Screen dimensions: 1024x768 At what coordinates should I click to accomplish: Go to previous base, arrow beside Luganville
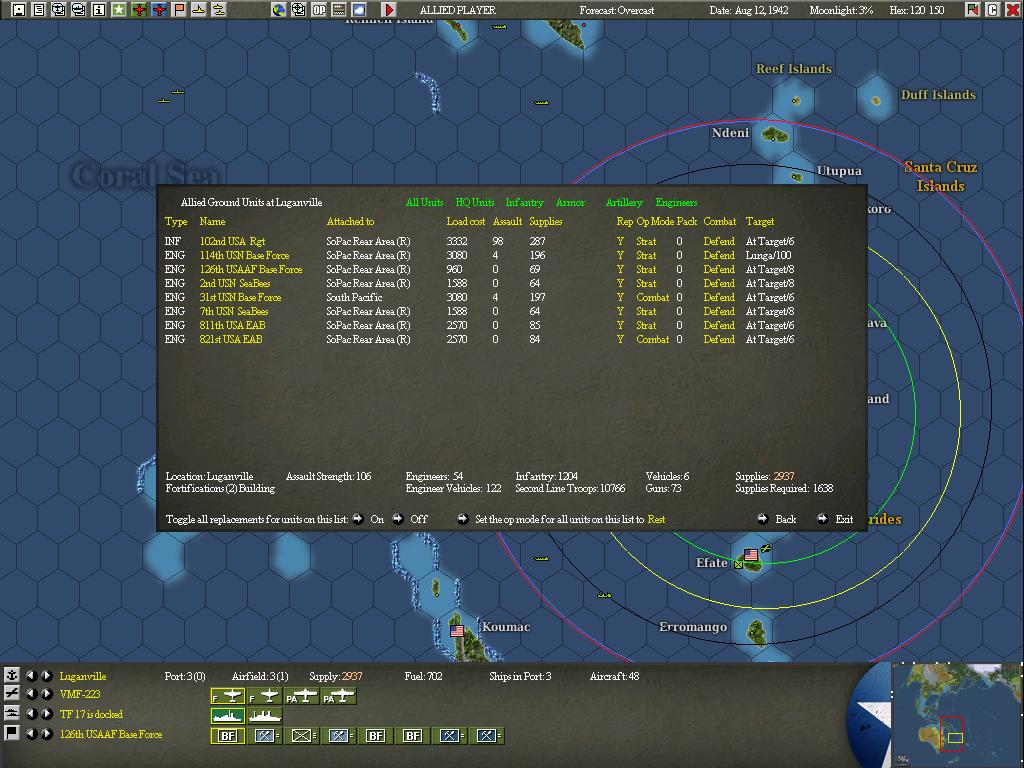click(31, 675)
